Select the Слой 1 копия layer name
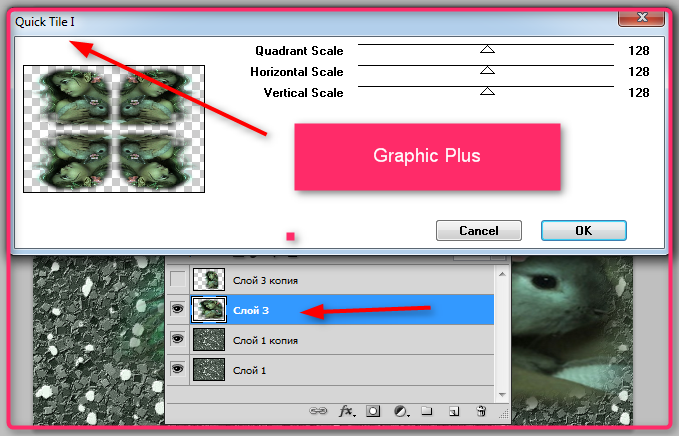This screenshot has width=679, height=436. point(265,341)
